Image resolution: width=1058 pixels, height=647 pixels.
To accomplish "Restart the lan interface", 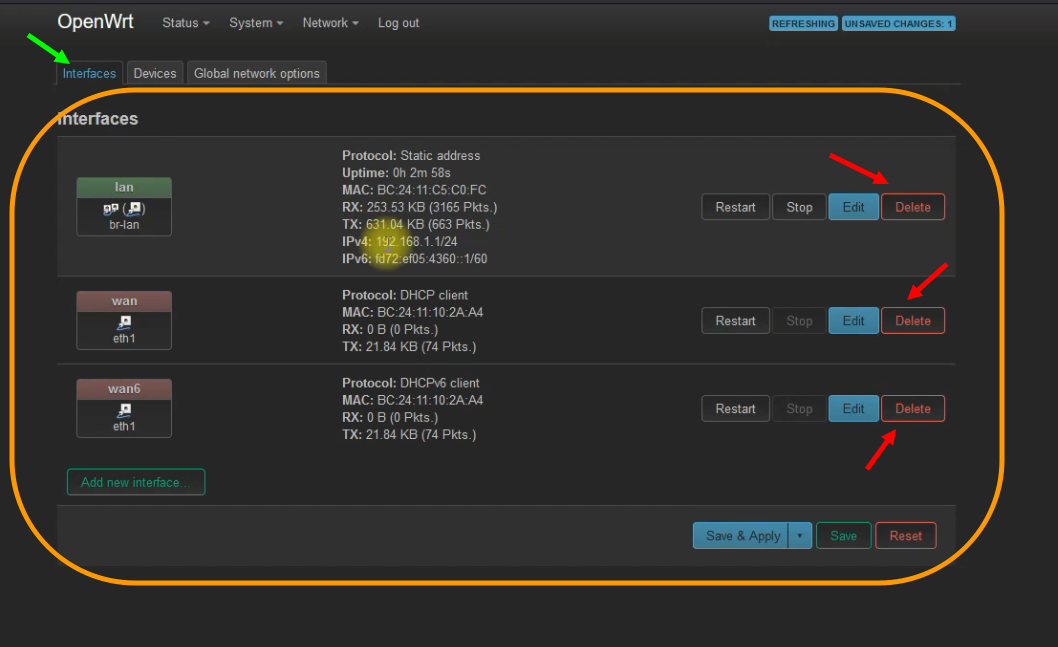I will tap(735, 207).
